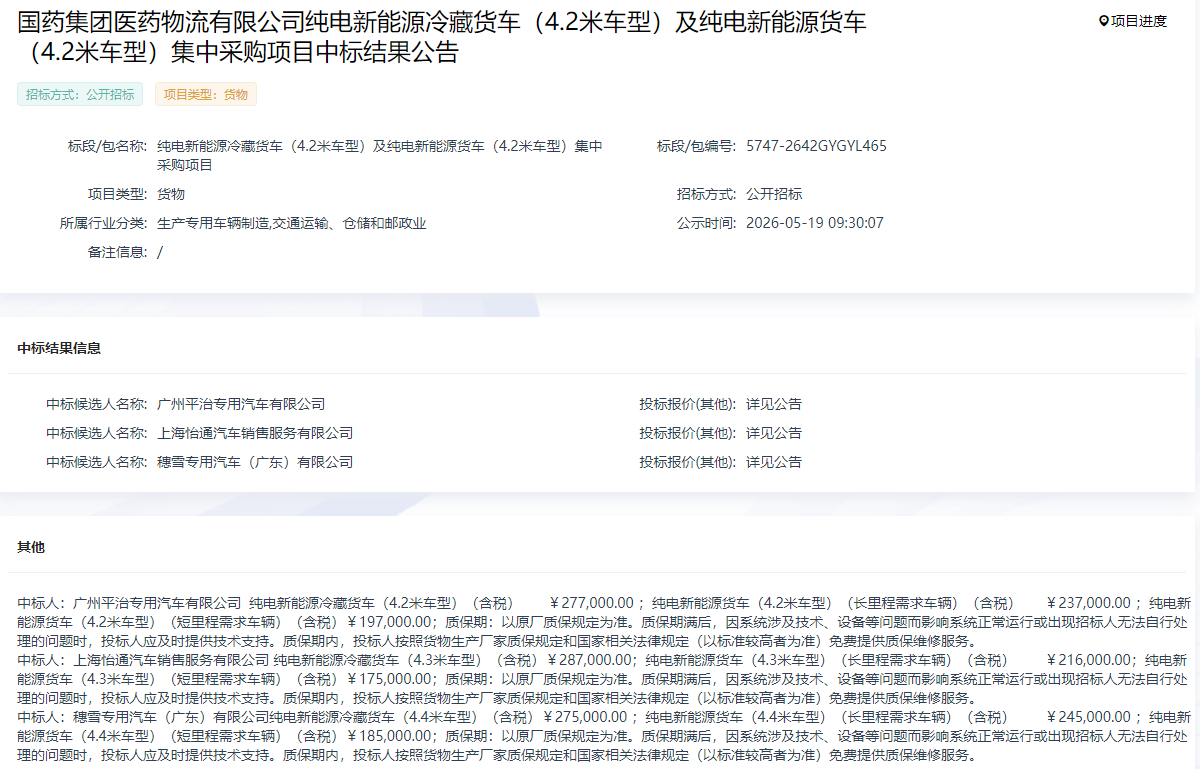Viewport: 1200px width, 769px height.
Task: Click the price ￥237,000.00 in the details
Action: point(1088,603)
